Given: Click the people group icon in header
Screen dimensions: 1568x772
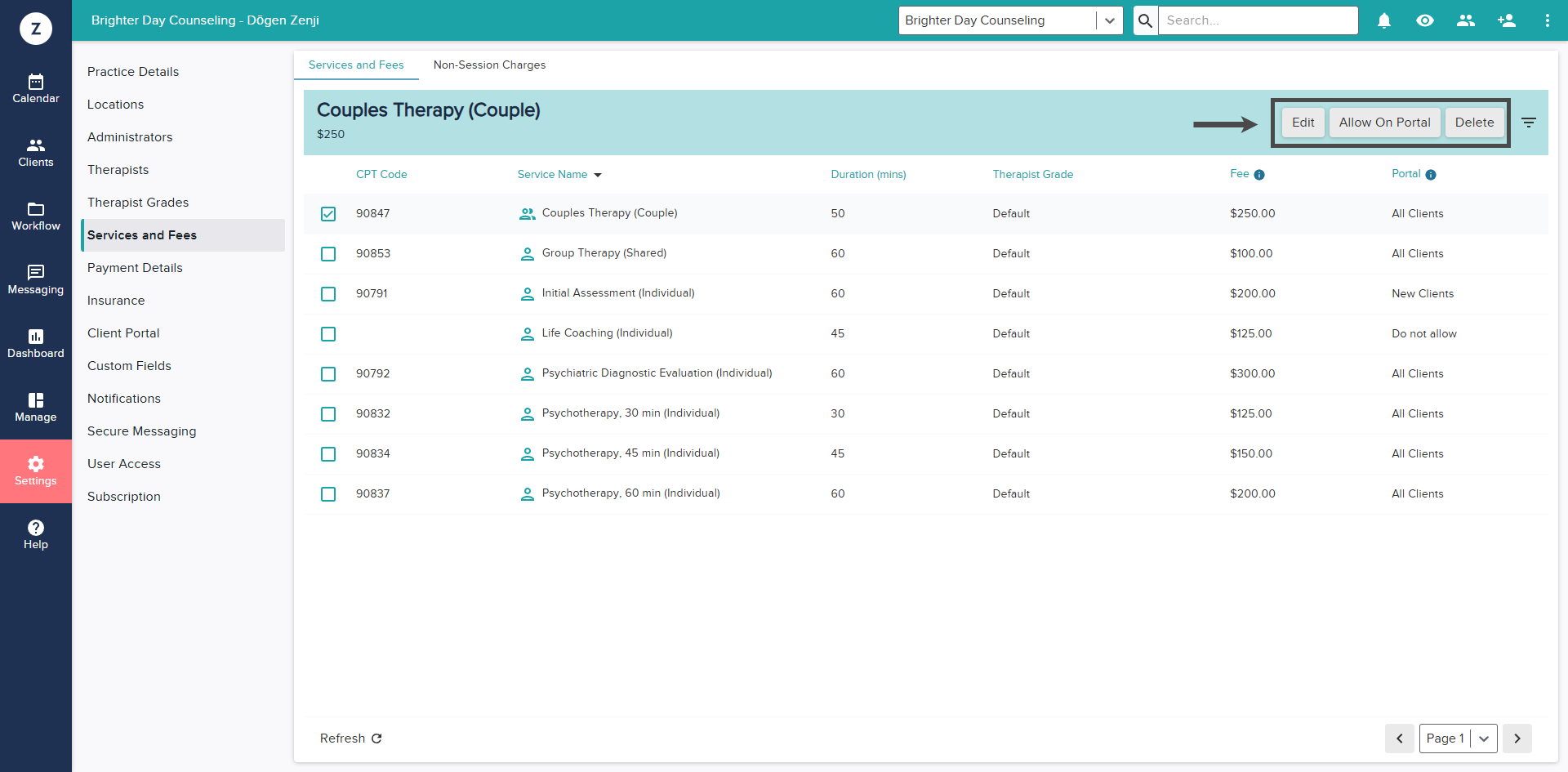Looking at the screenshot, I should 1466,20.
